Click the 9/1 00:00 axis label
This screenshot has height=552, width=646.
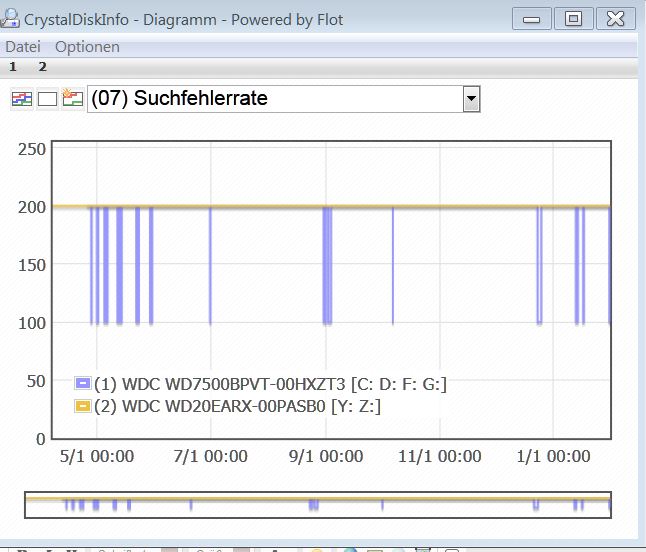326,456
